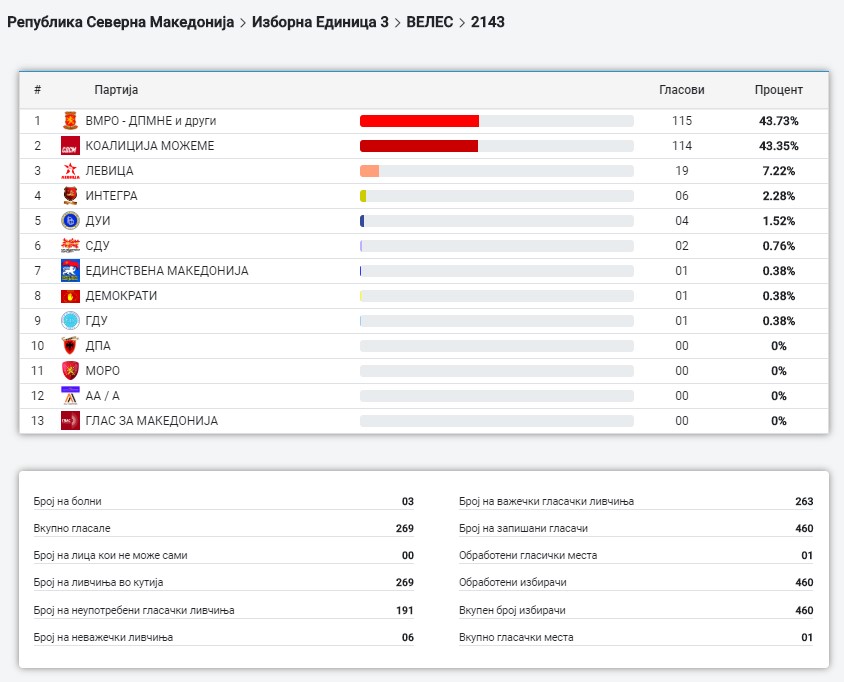Screen dimensions: 844x682
Task: Click the ДЕМОКРАТИ flag icon
Action: pyautogui.click(x=70, y=296)
